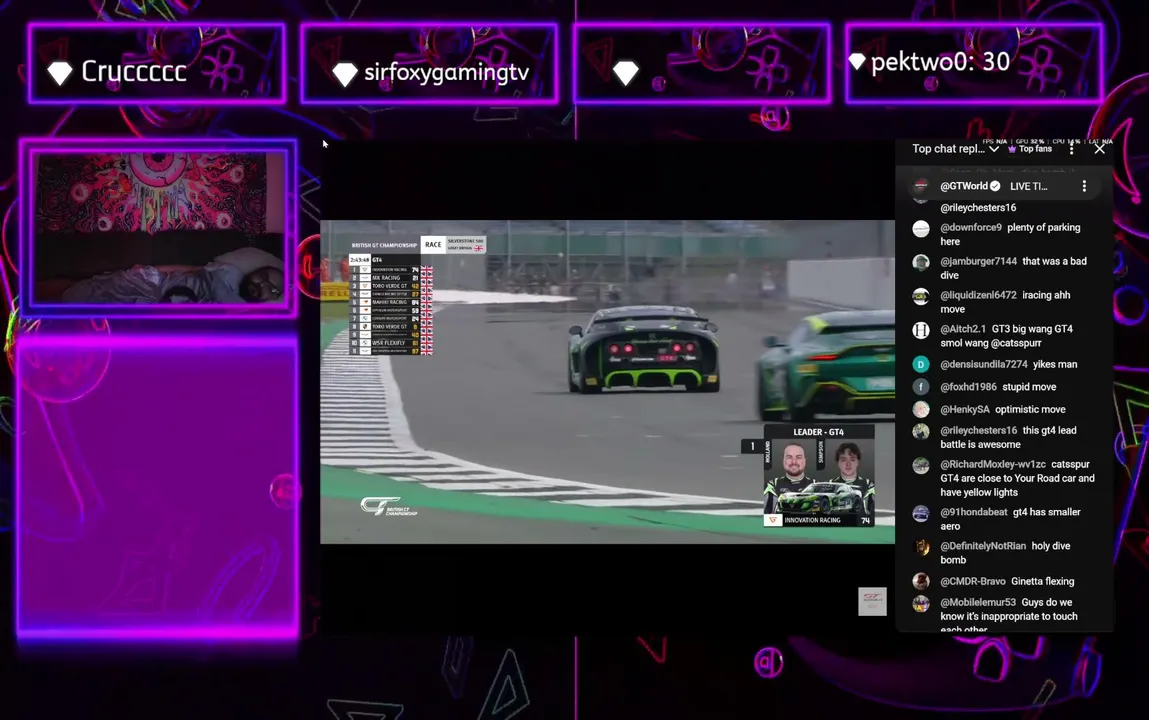Click the diamond icon beside sirfoxygamingtv
The height and width of the screenshot is (720, 1149).
pos(344,73)
